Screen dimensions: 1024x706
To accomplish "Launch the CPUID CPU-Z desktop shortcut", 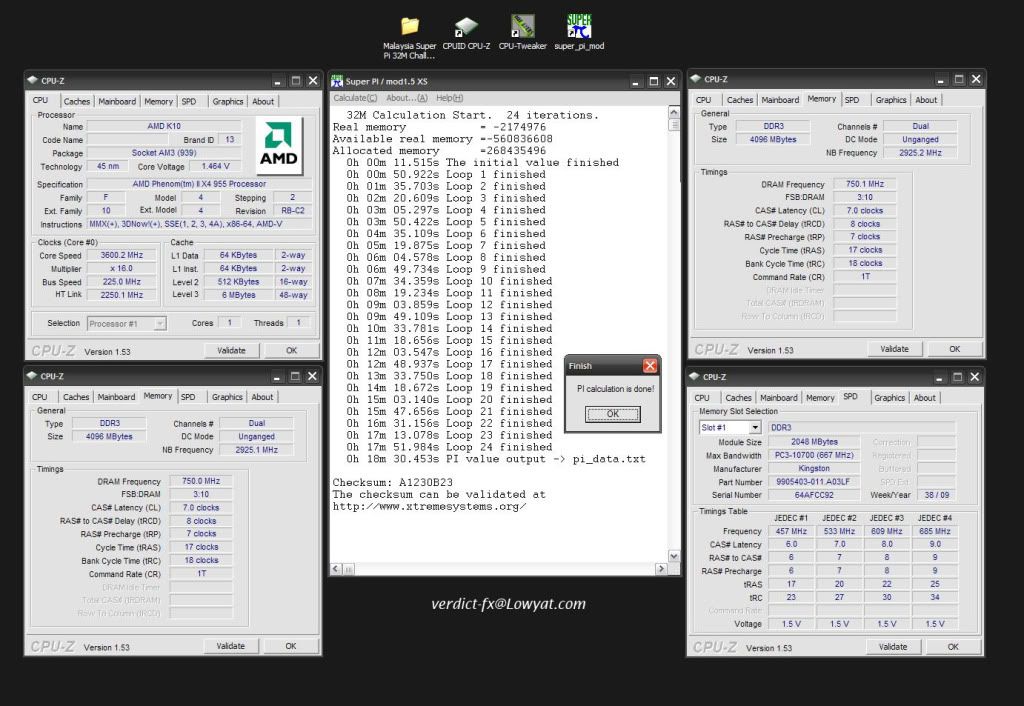I will [465, 27].
